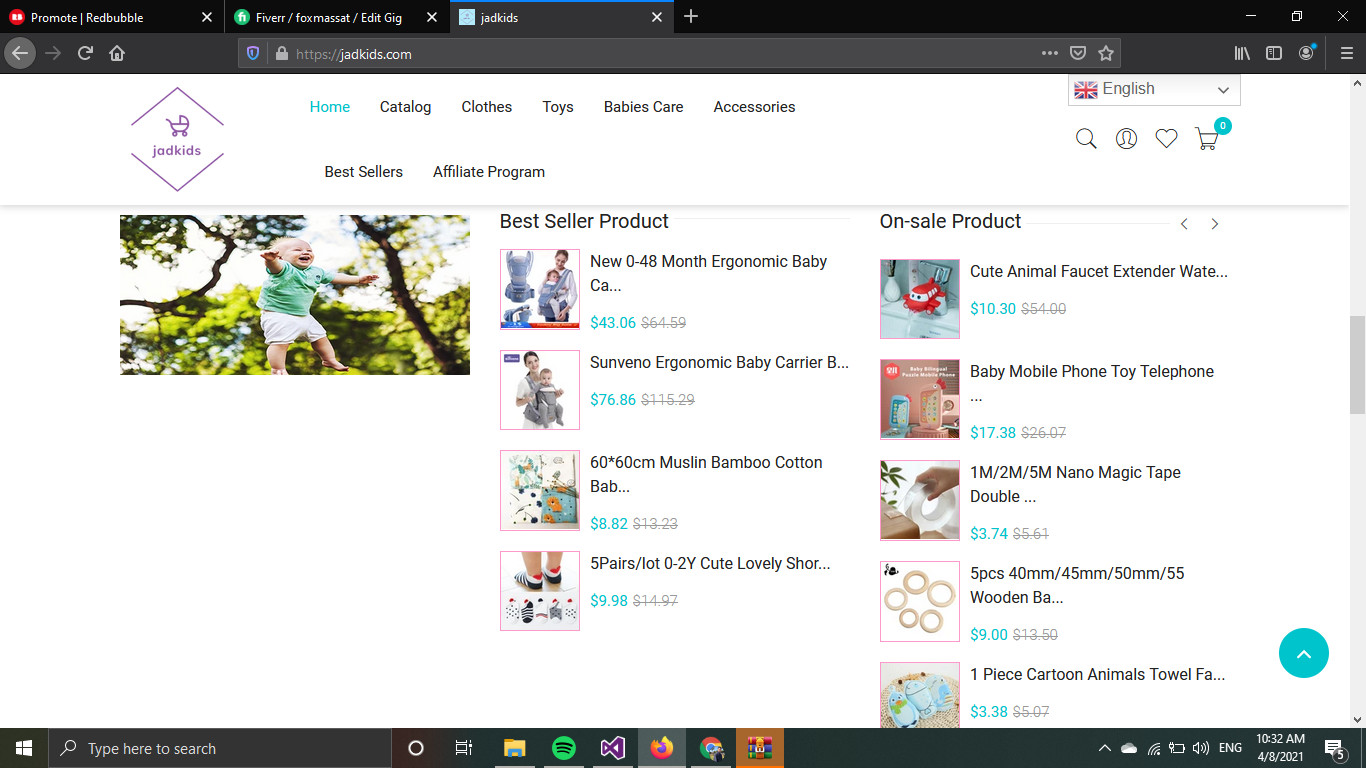Click the Save to Pocket icon

tap(1078, 53)
